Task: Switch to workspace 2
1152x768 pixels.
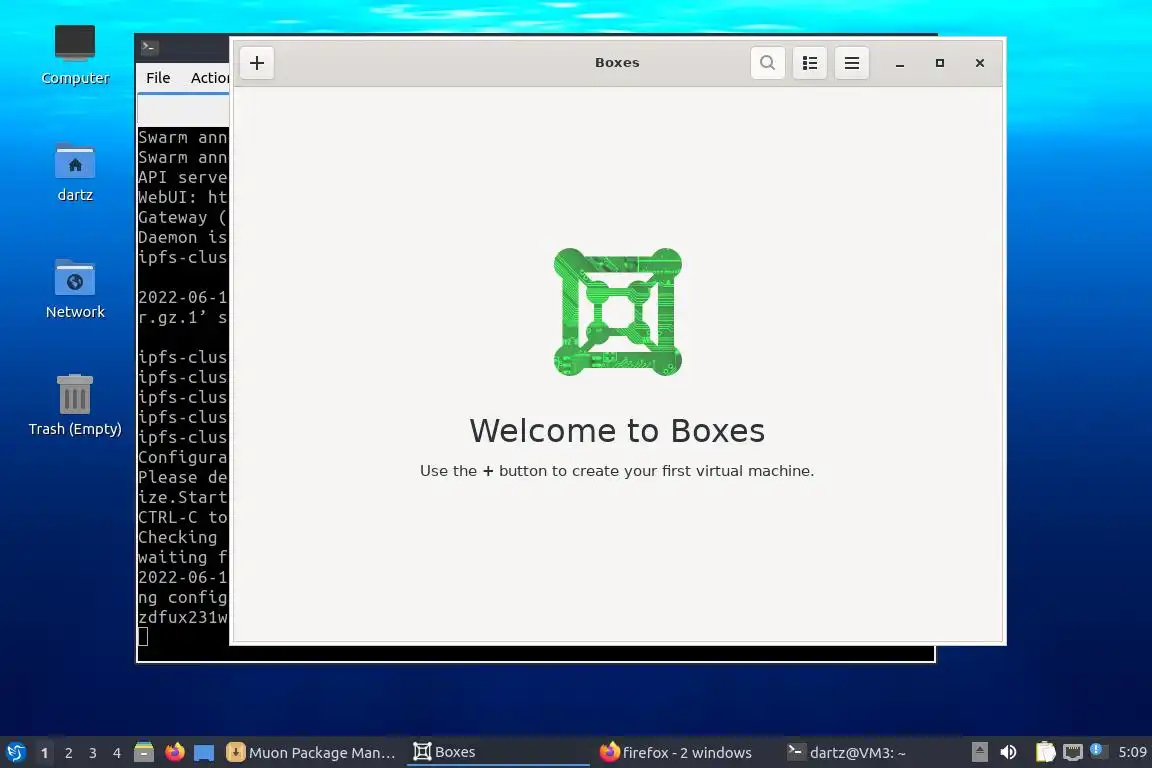Action: pyautogui.click(x=69, y=753)
